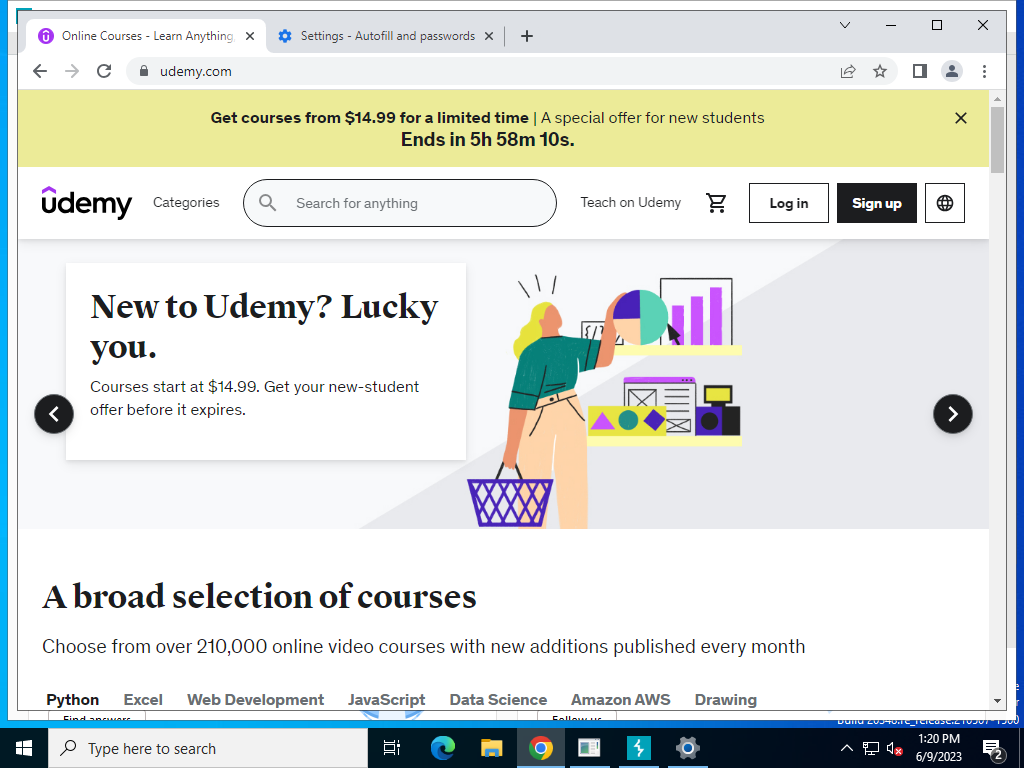Image resolution: width=1024 pixels, height=768 pixels.
Task: Launch Microsoft Edge from the taskbar
Action: point(443,748)
